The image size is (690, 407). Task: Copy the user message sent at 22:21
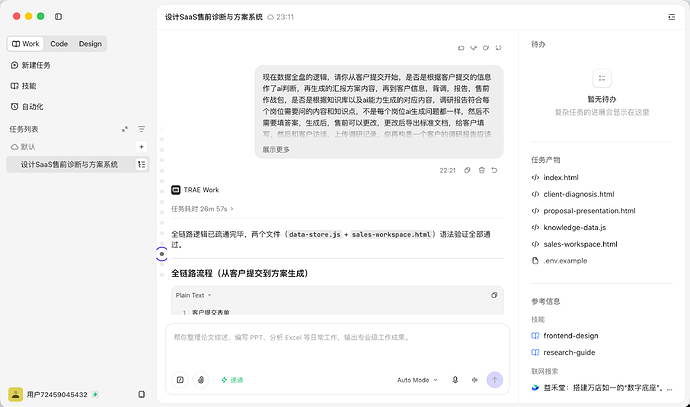point(467,170)
